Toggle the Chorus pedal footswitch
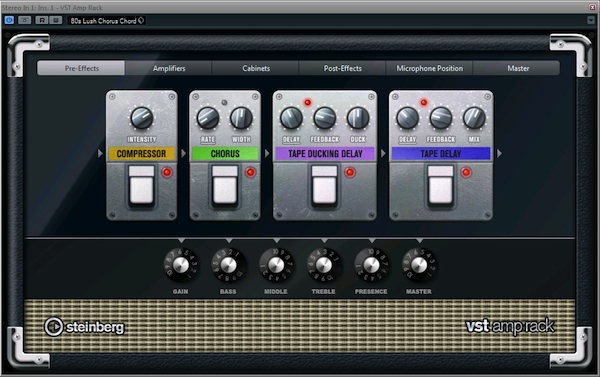The height and width of the screenshot is (377, 600). click(x=225, y=186)
